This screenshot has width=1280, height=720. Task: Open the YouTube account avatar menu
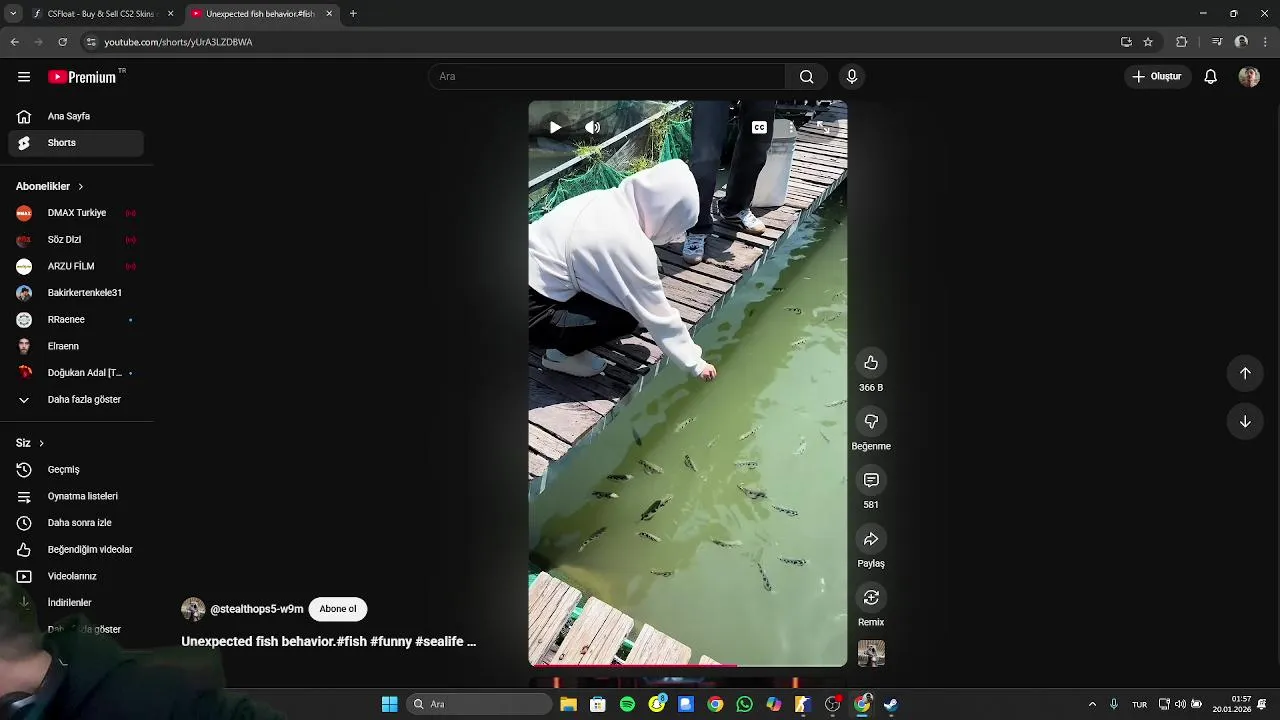coord(1249,77)
